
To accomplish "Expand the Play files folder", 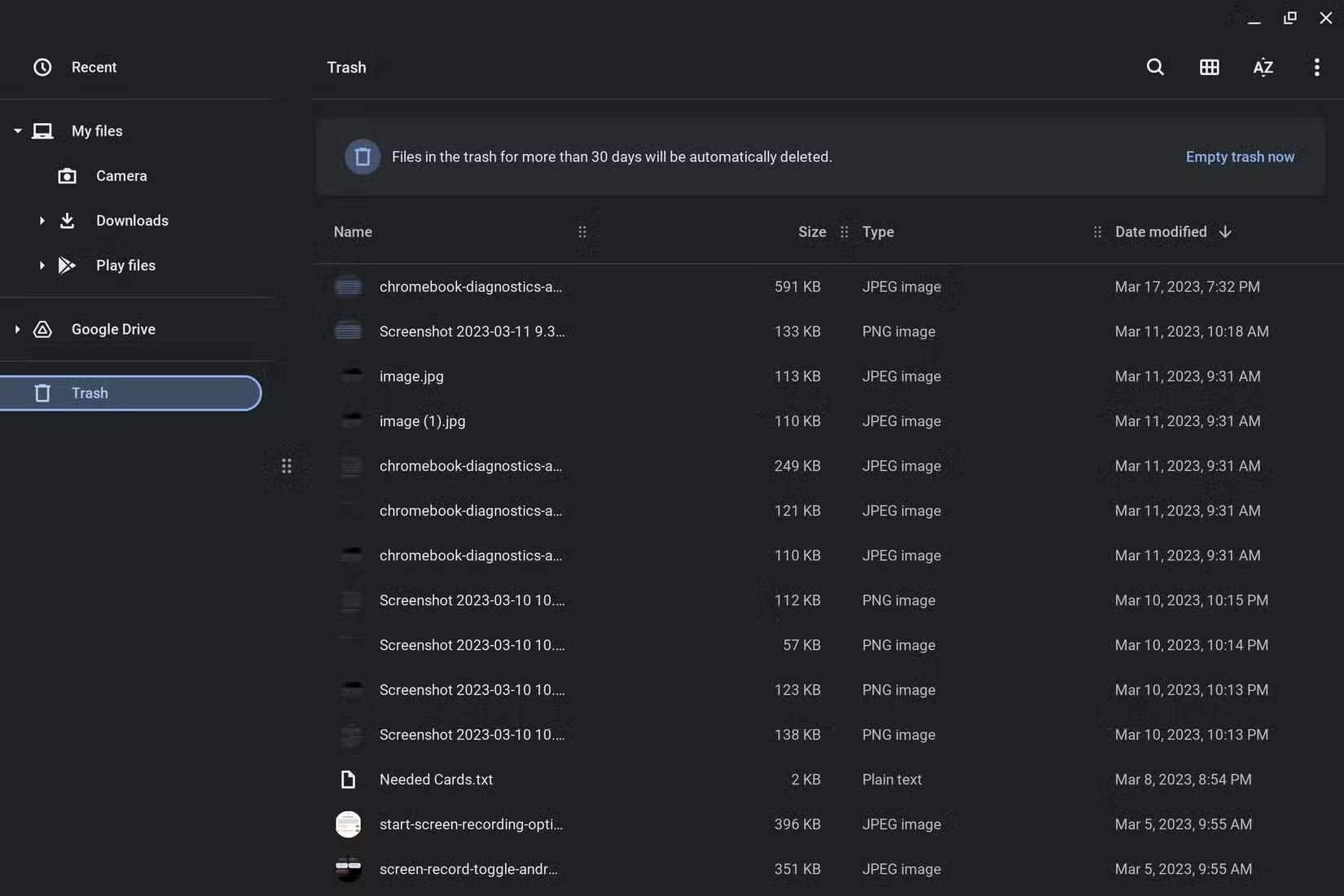I will [42, 266].
